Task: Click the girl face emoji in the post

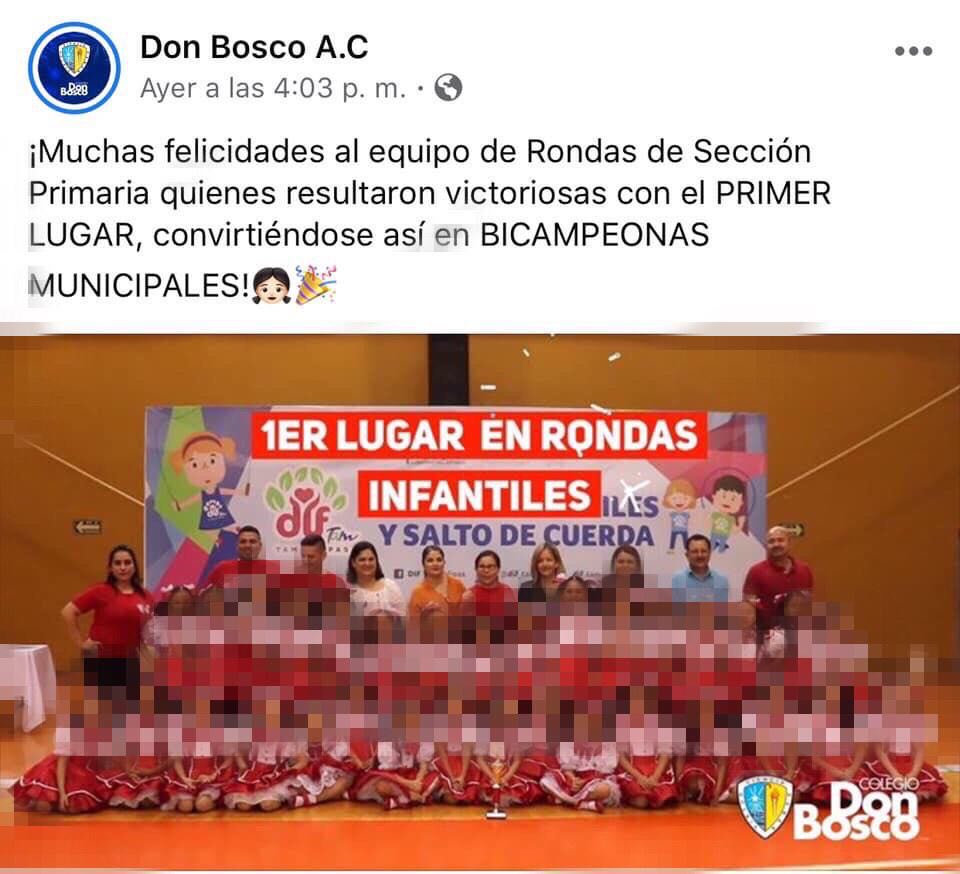Action: point(271,285)
